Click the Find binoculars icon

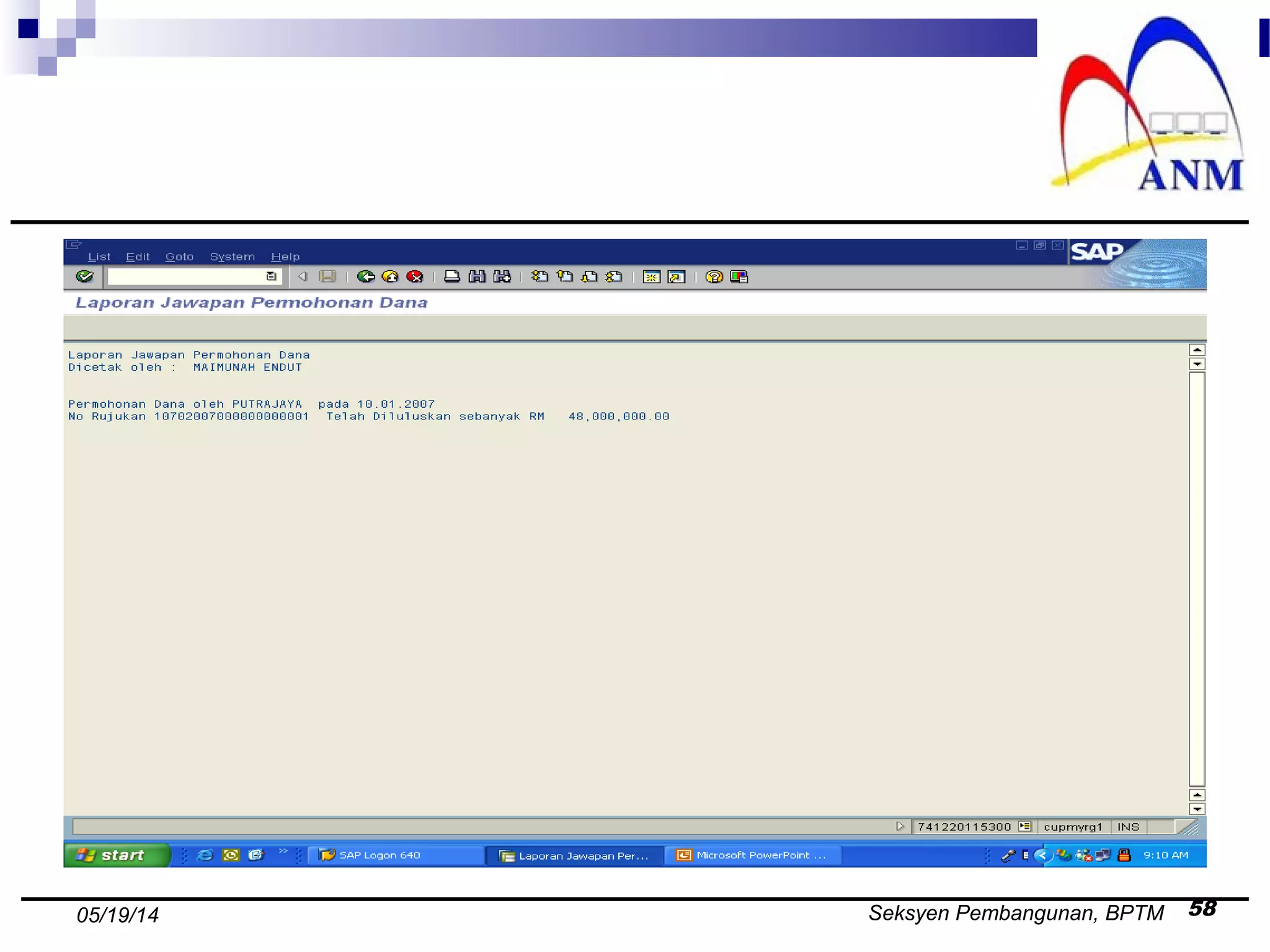(x=477, y=276)
